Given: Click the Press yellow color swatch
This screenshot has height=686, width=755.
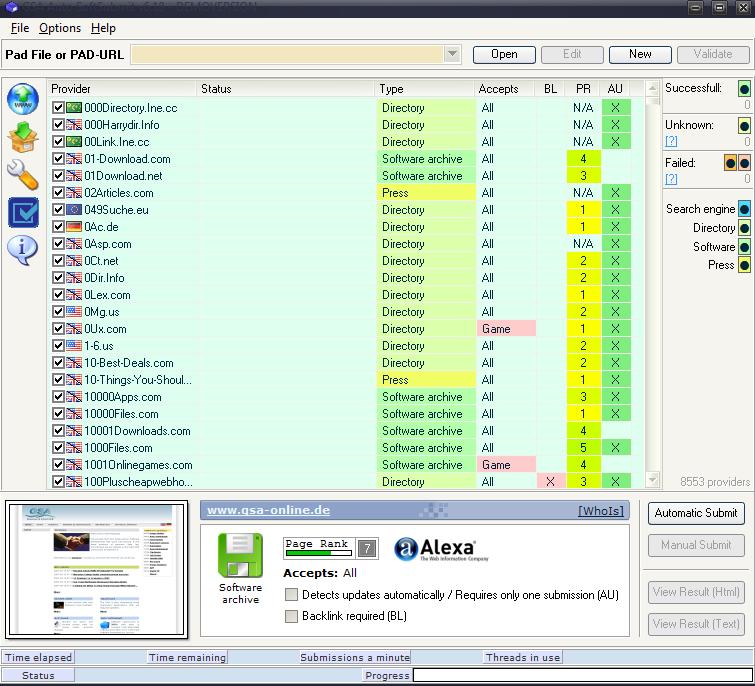Looking at the screenshot, I should tap(744, 265).
